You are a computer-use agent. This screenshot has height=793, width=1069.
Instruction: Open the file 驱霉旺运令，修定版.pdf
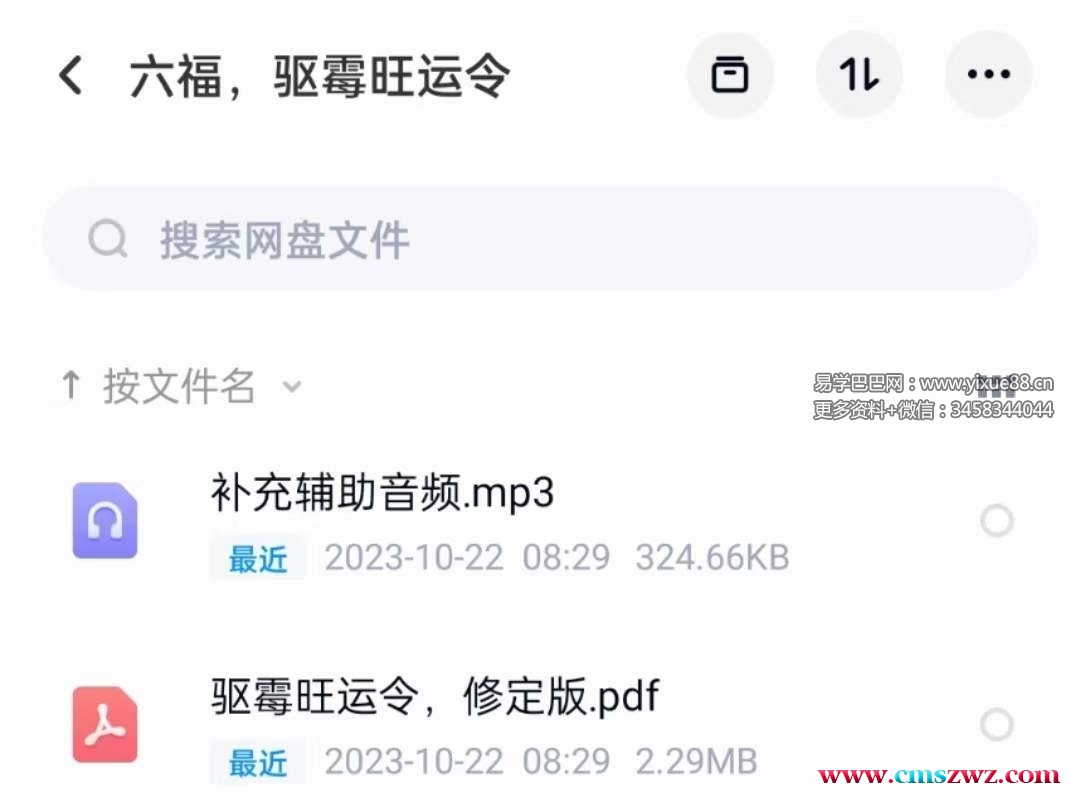434,697
